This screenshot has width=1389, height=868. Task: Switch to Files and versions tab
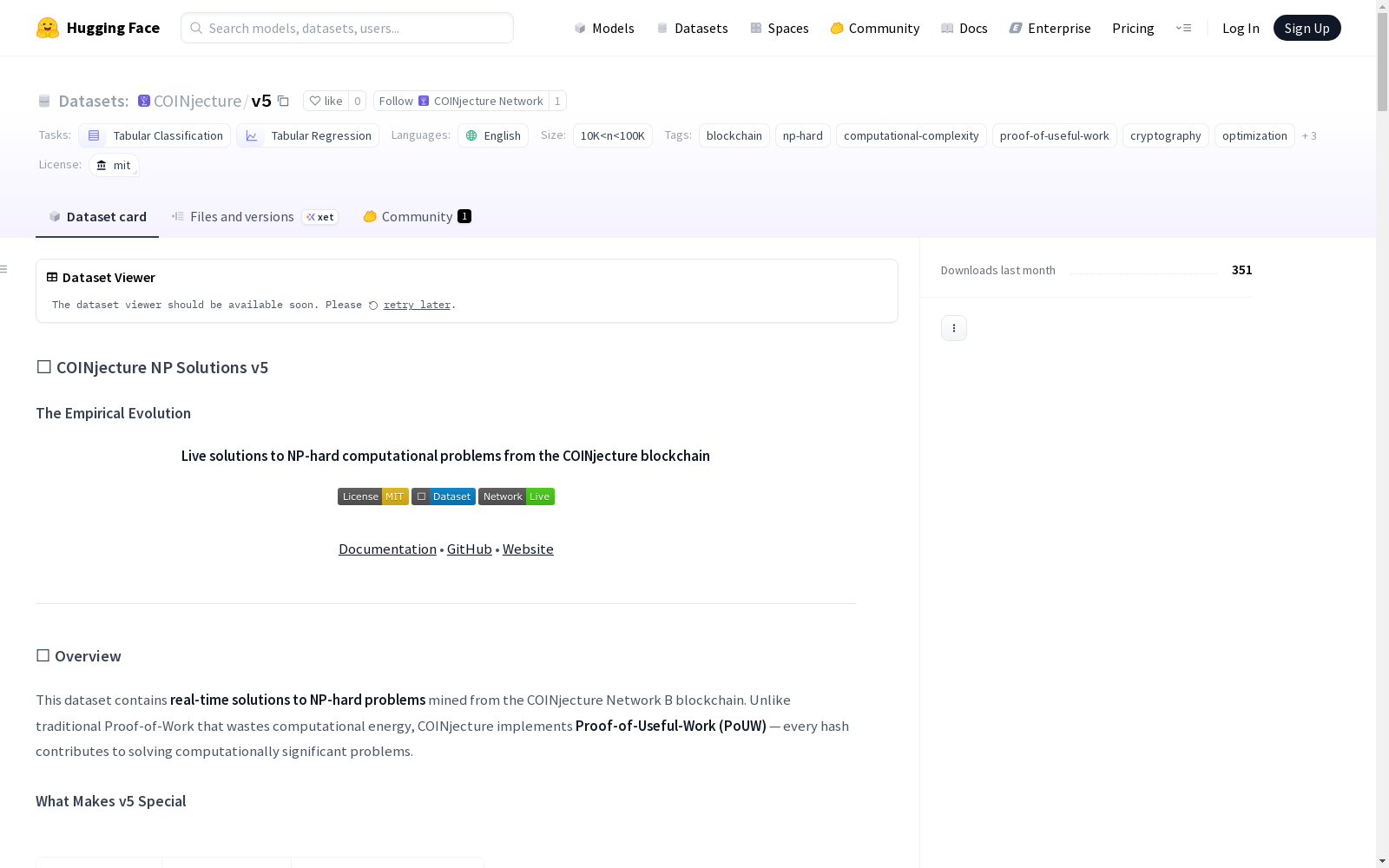[x=254, y=217]
